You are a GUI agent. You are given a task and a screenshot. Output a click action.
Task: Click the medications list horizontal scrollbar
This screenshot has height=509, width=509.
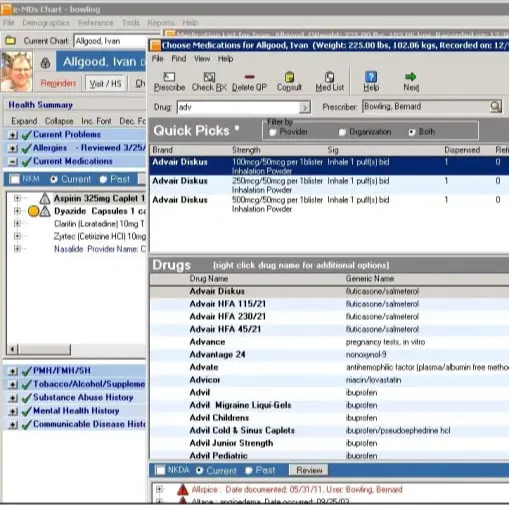(x=76, y=349)
